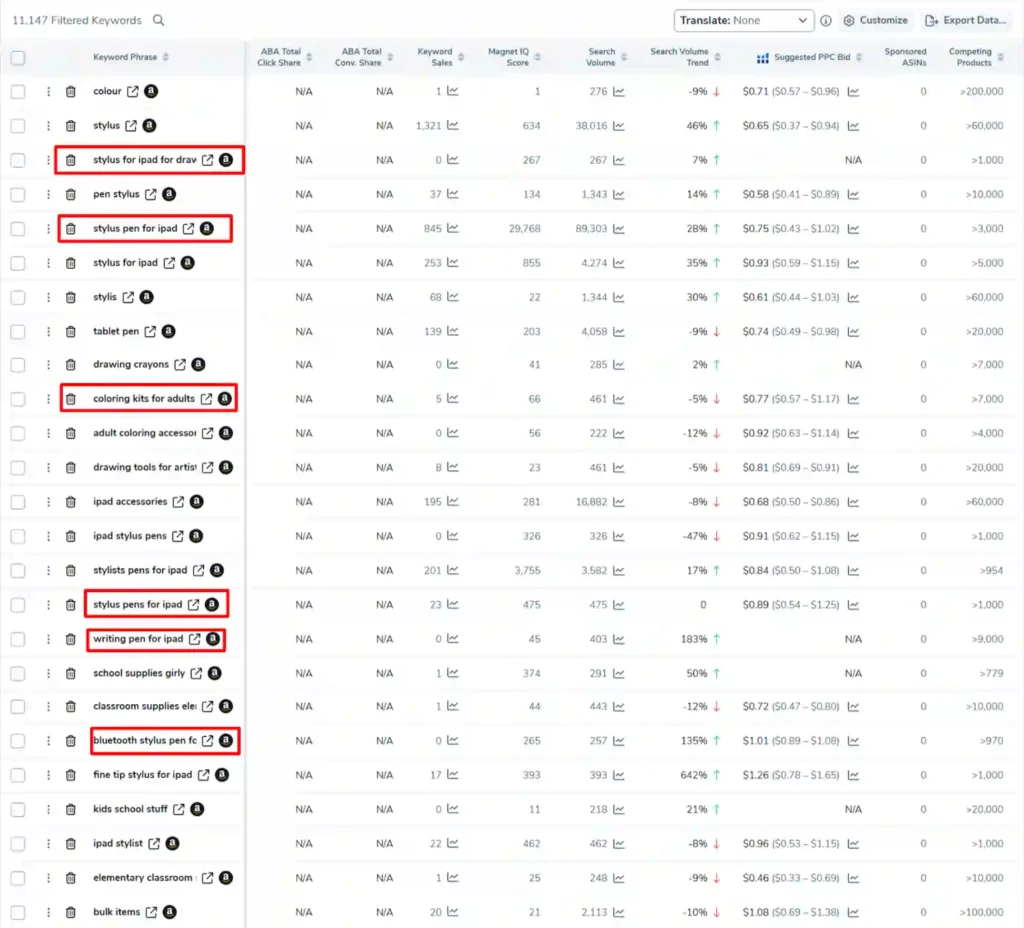
Task: Delete the 'kids school stuff' keyword
Action: pos(71,810)
